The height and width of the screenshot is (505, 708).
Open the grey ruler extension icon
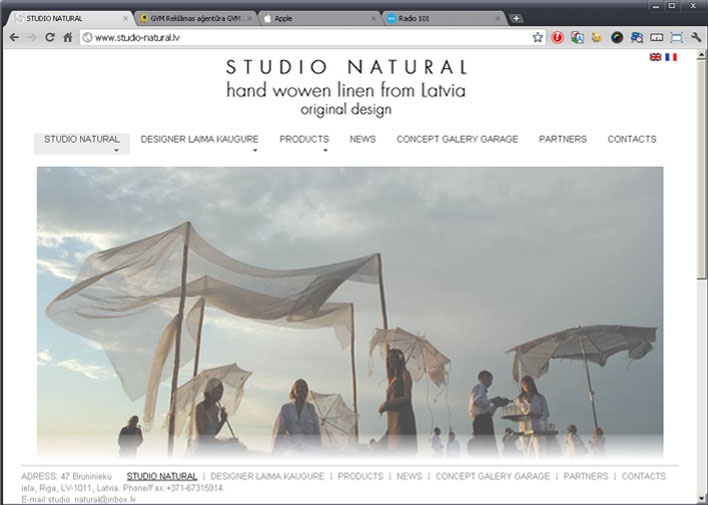[x=656, y=37]
